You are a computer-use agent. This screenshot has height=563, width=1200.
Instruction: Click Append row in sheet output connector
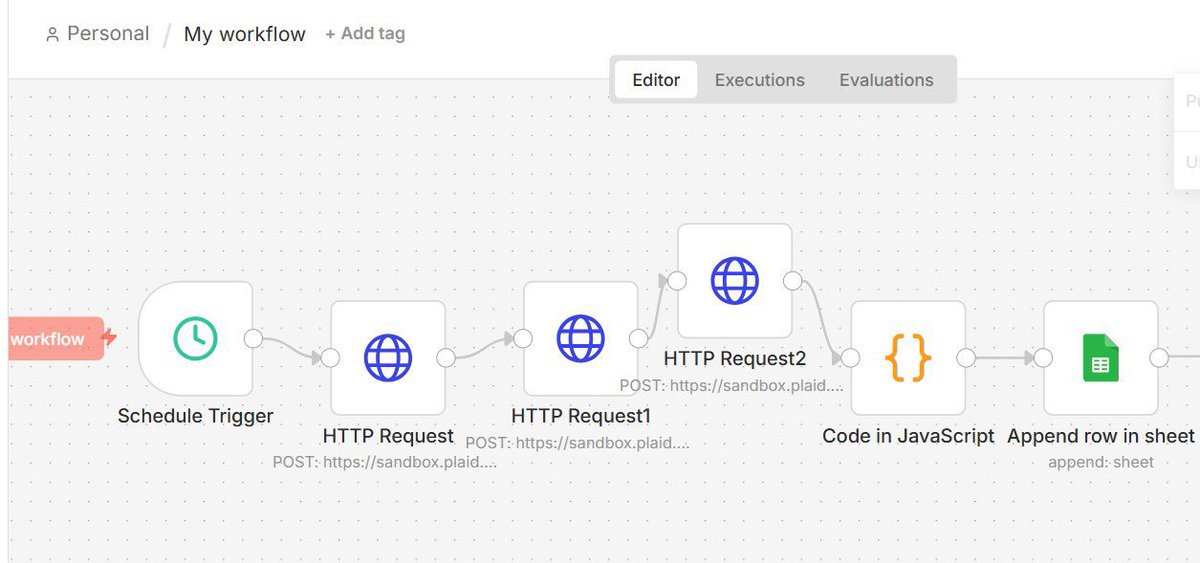(1159, 357)
